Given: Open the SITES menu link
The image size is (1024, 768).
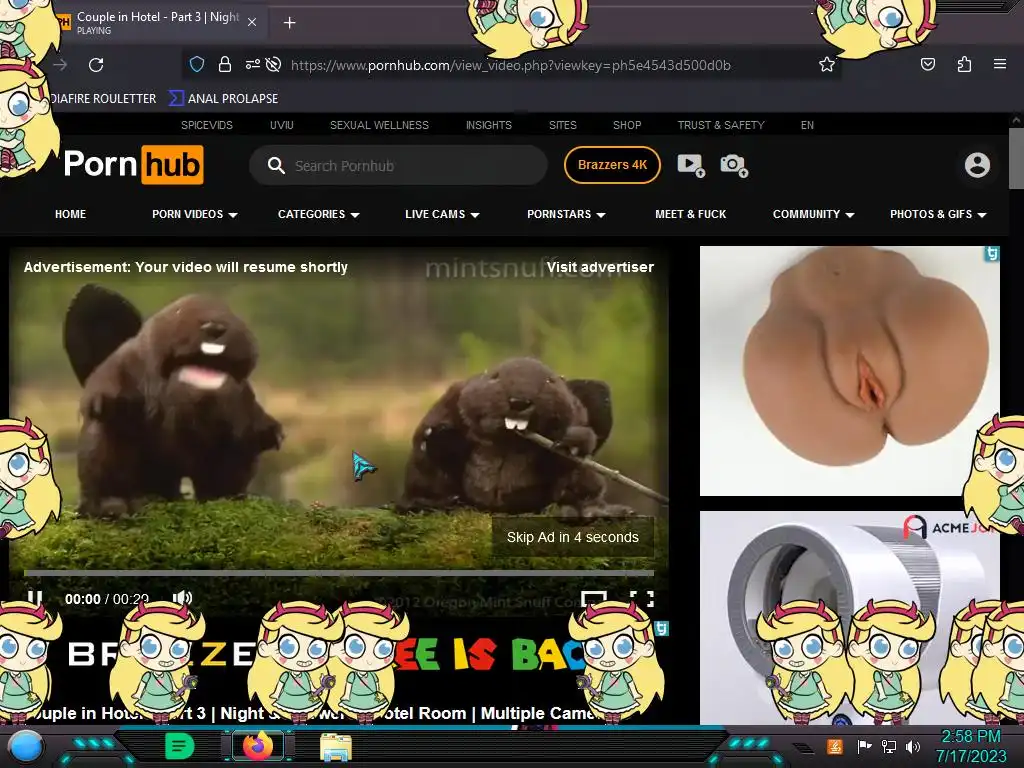Looking at the screenshot, I should click(x=562, y=125).
